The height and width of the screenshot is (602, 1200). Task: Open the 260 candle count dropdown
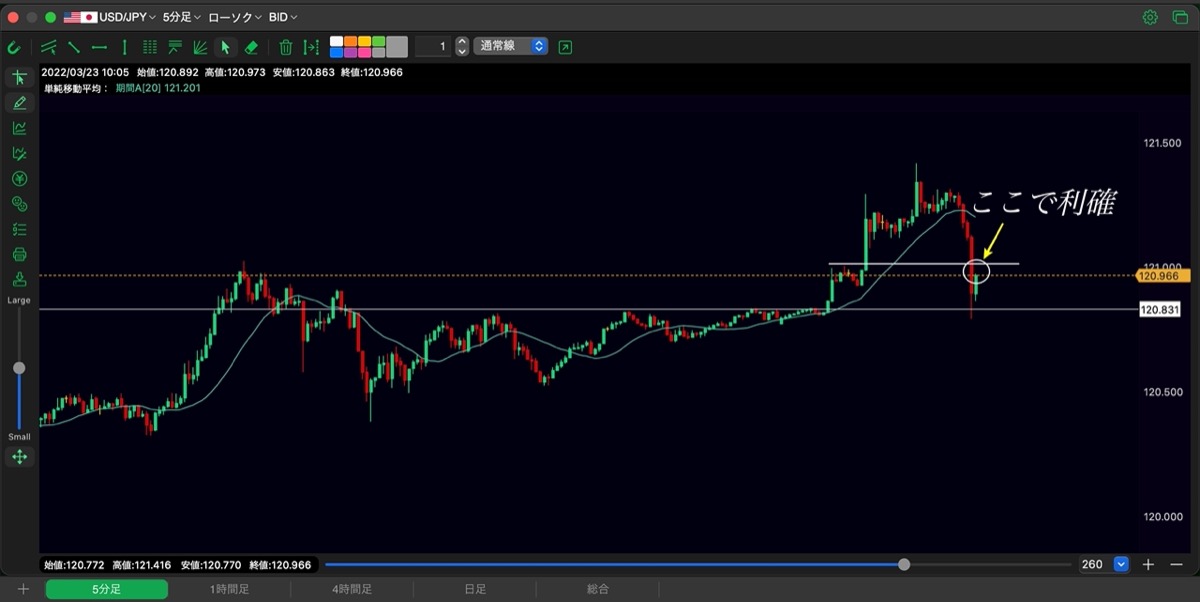pyautogui.click(x=1121, y=564)
